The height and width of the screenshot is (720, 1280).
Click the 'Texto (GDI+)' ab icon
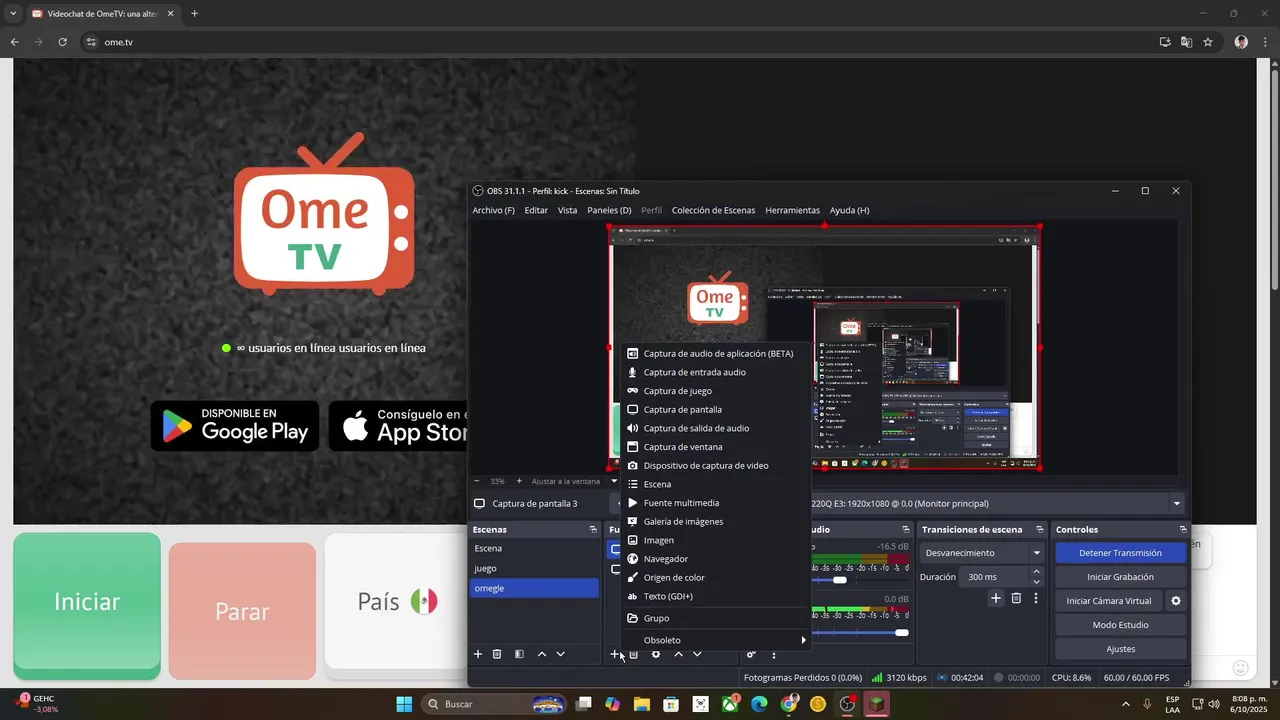632,596
